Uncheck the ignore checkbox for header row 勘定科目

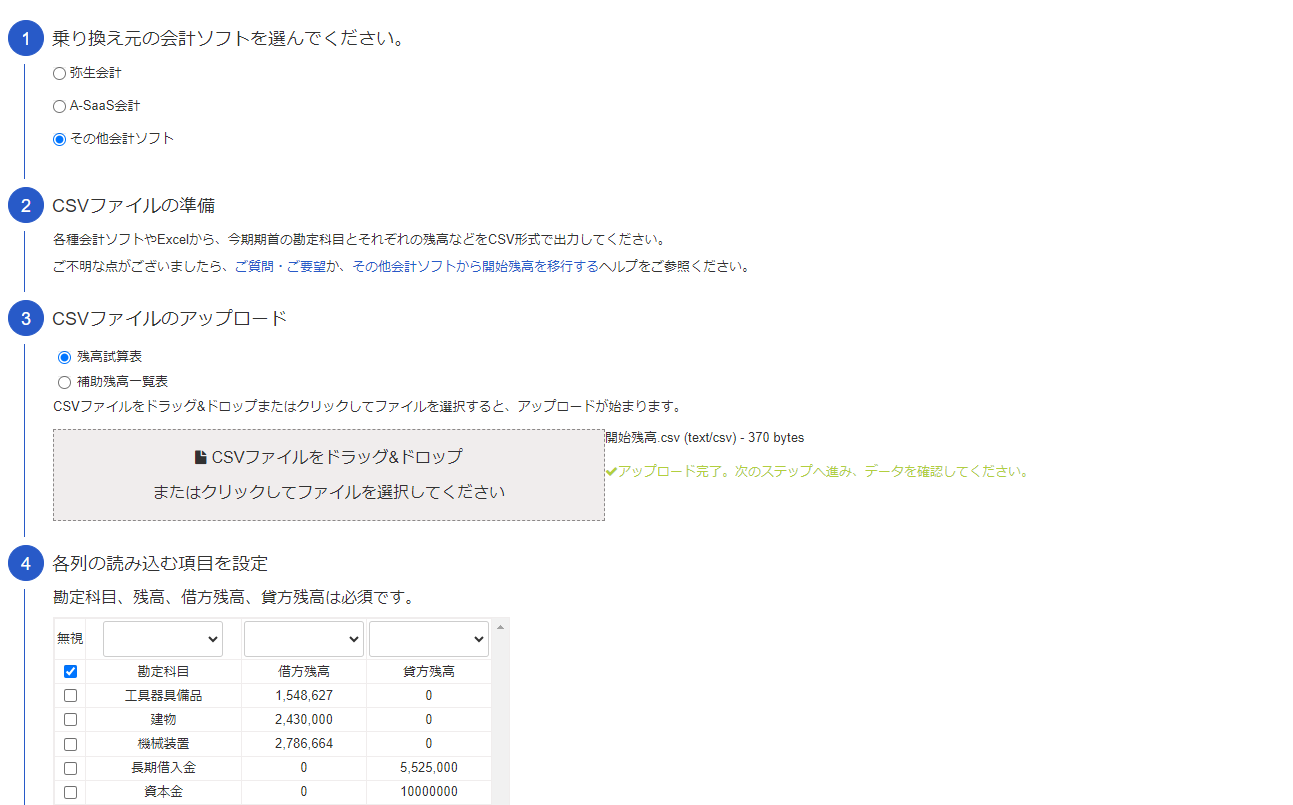[x=70, y=672]
